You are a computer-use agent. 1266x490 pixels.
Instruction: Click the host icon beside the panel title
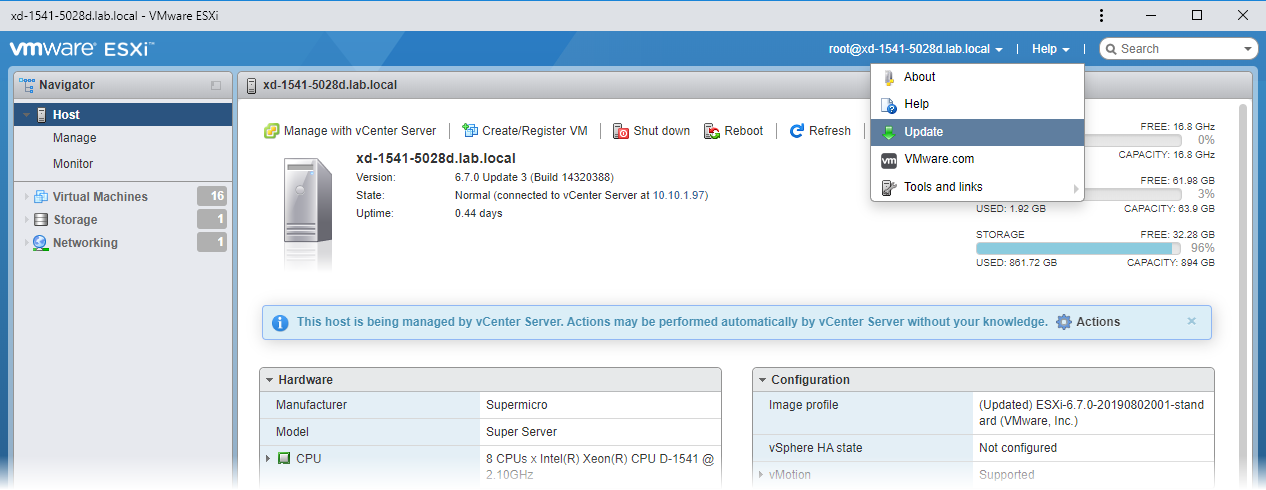(x=252, y=85)
